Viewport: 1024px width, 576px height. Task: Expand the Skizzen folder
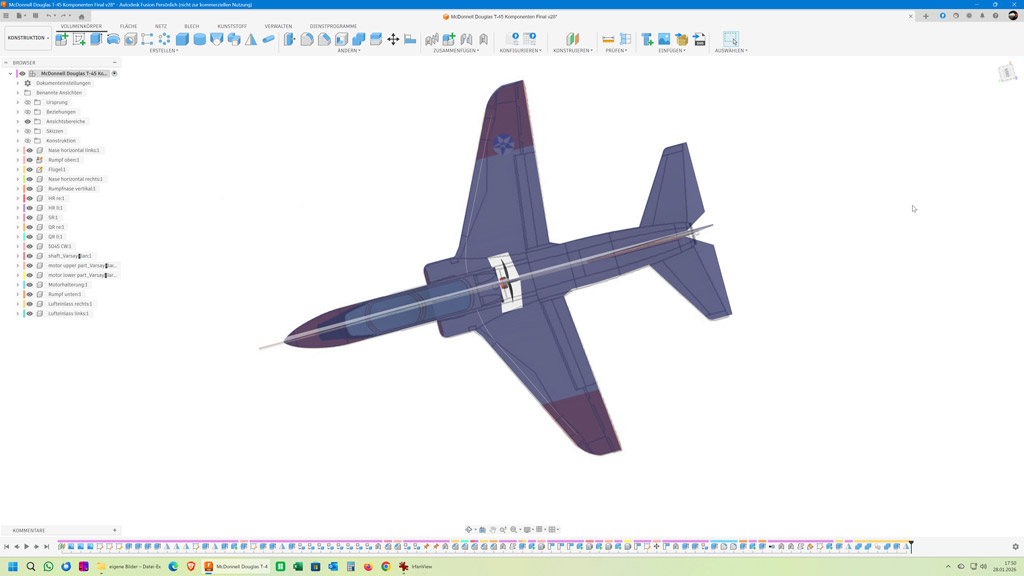18,131
